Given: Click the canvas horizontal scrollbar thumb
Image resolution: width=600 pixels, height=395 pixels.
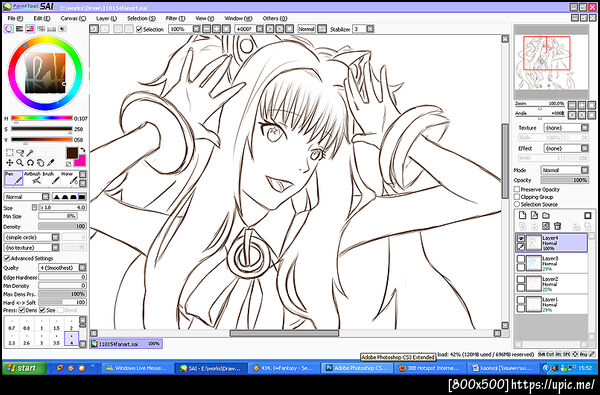Looking at the screenshot, I should pos(284,333).
